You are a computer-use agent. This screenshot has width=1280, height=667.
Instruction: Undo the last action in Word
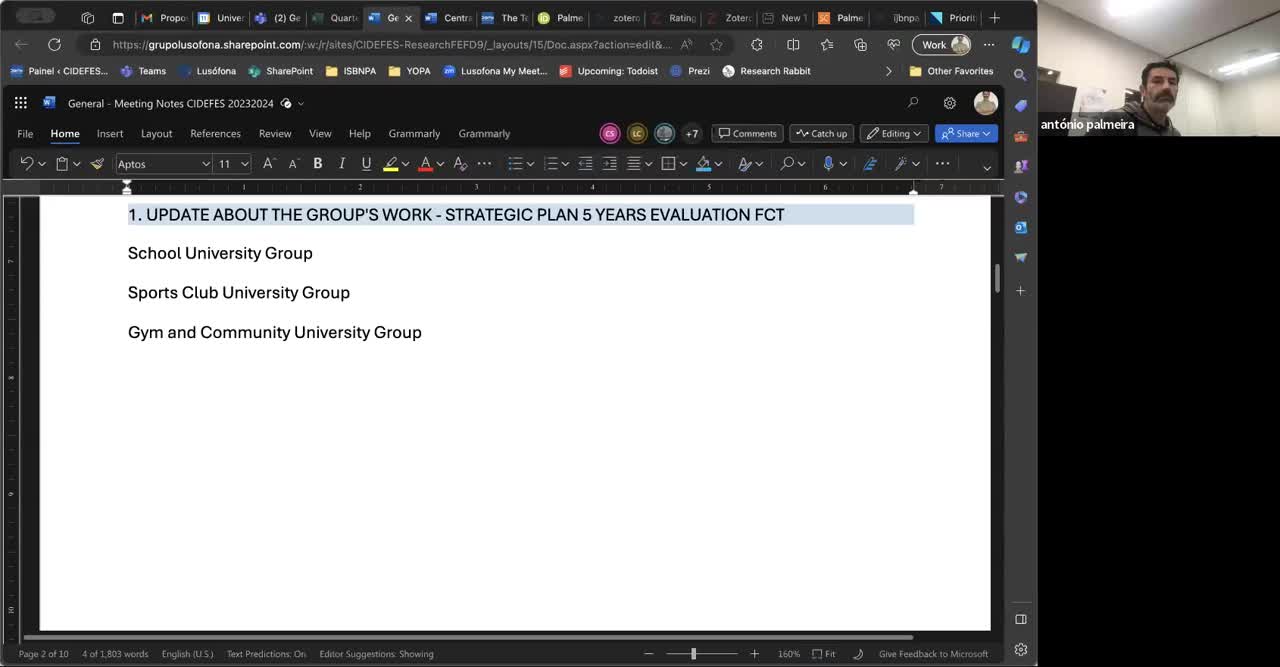point(27,163)
